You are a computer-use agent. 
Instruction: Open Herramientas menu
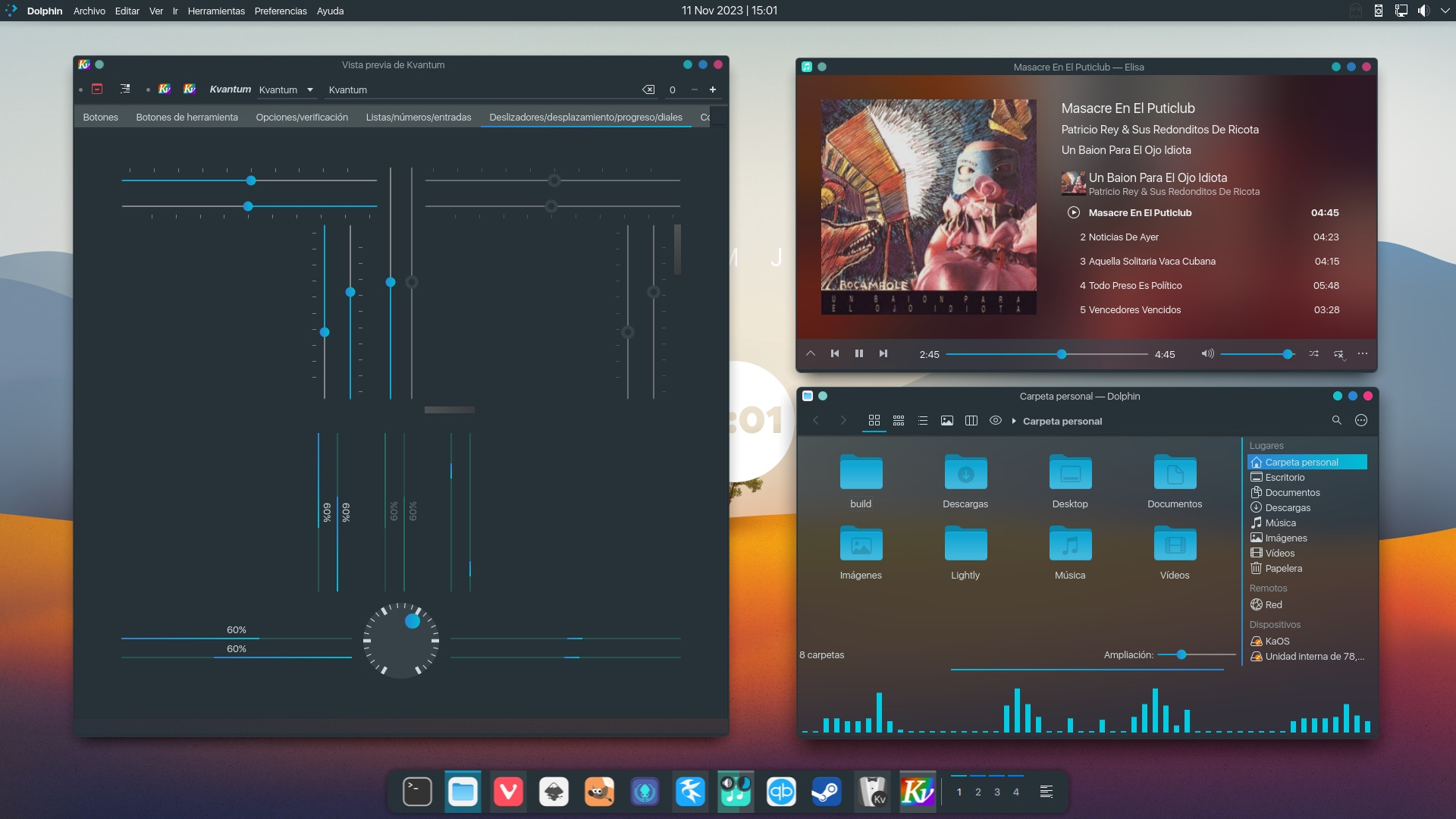216,11
